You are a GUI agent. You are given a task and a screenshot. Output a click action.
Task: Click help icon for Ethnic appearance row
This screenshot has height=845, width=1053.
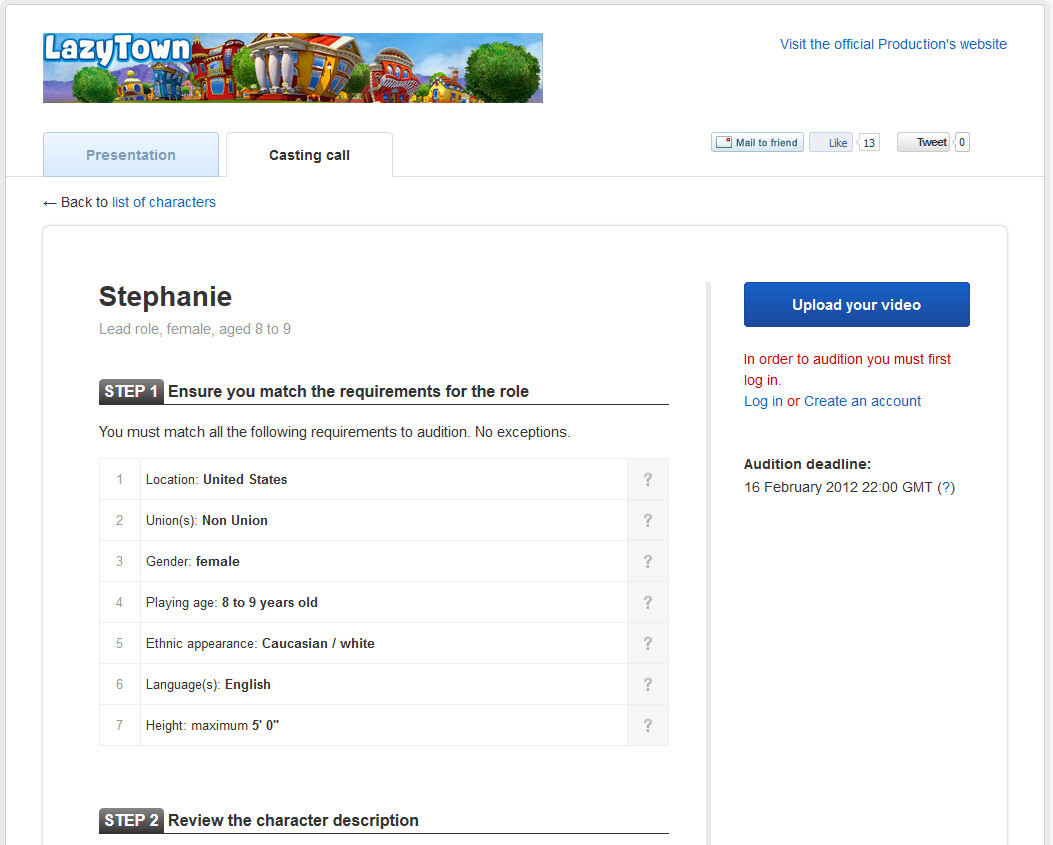(x=647, y=644)
